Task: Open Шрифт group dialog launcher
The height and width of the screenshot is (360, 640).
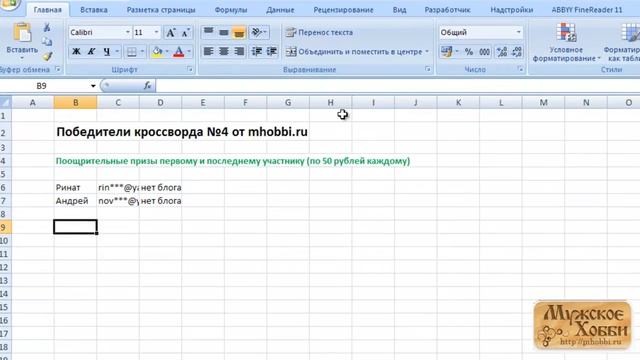Action: coord(190,69)
